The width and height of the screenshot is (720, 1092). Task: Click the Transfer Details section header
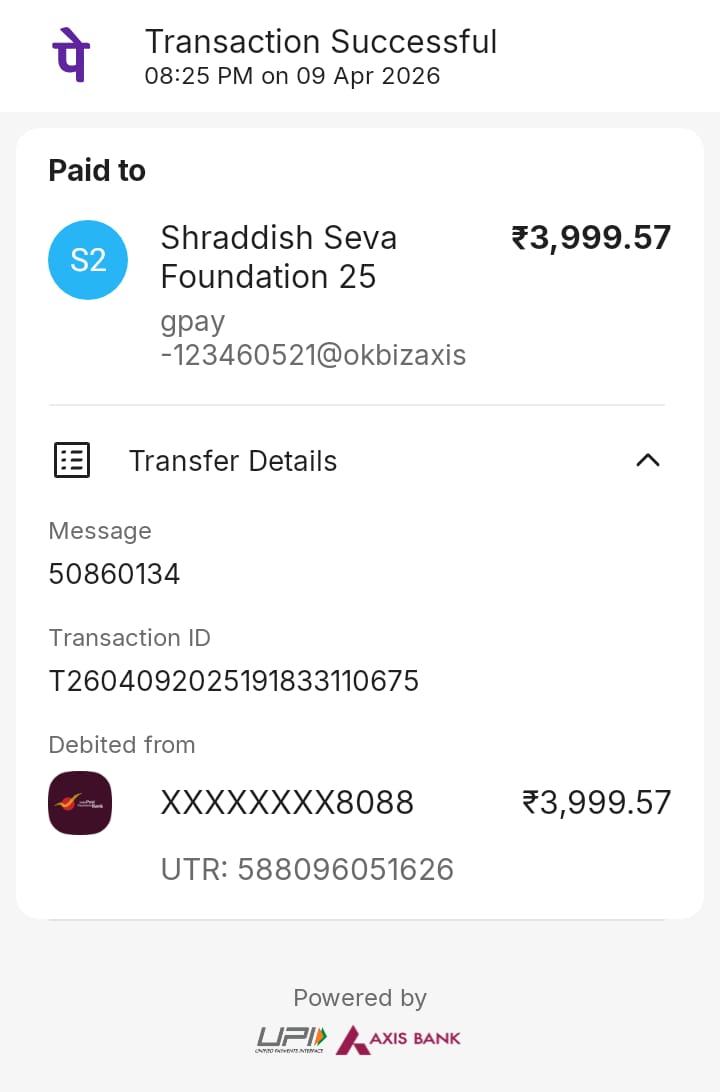pos(233,461)
